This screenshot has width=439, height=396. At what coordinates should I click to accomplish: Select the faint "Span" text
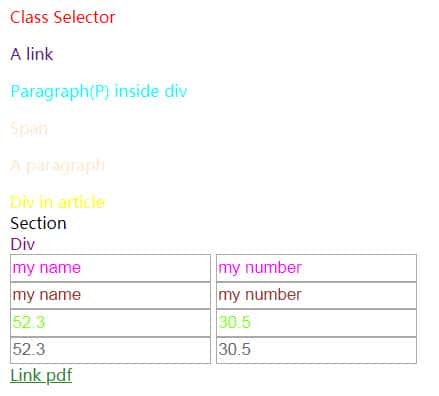tap(29, 128)
